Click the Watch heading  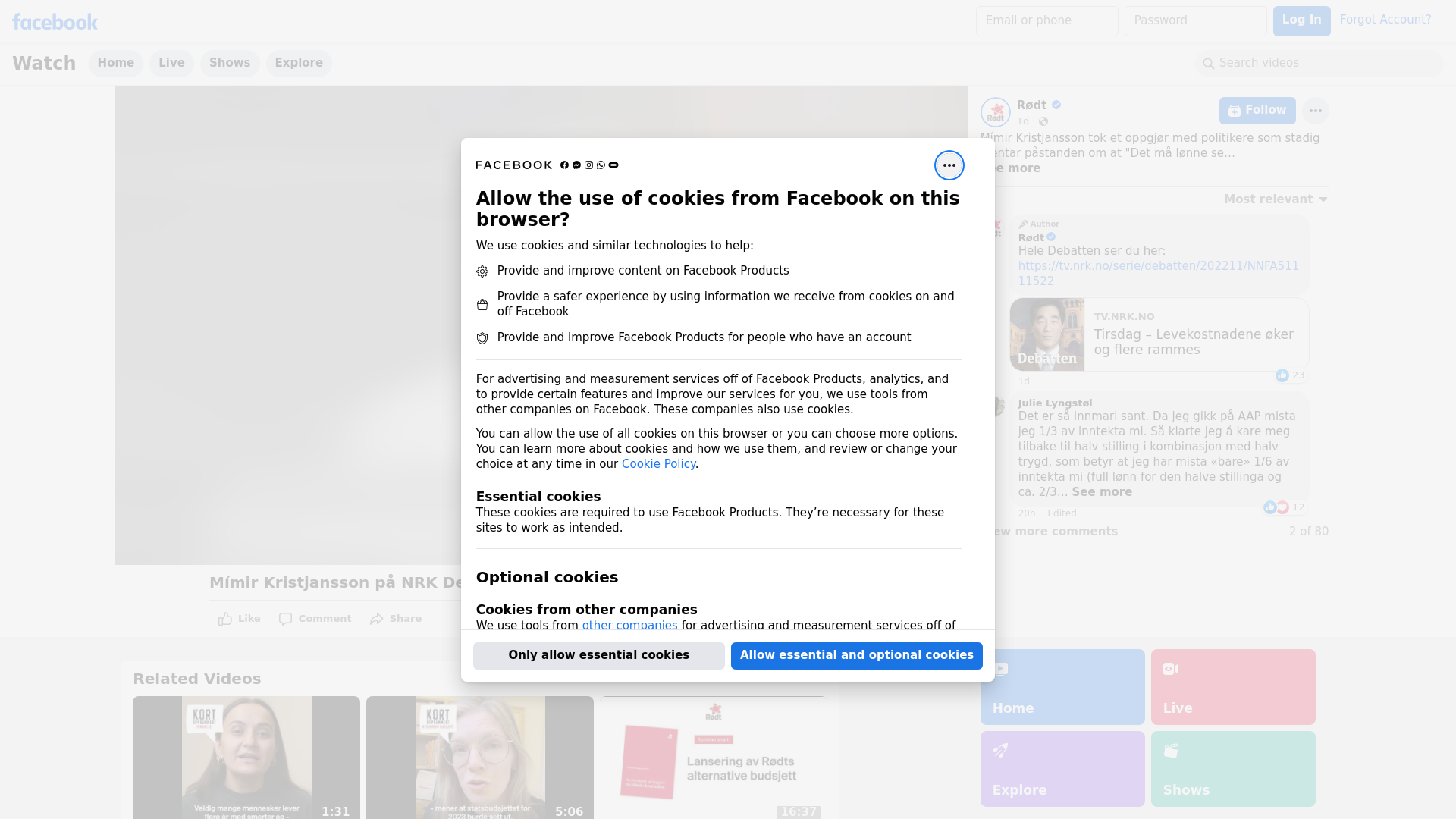tap(44, 64)
